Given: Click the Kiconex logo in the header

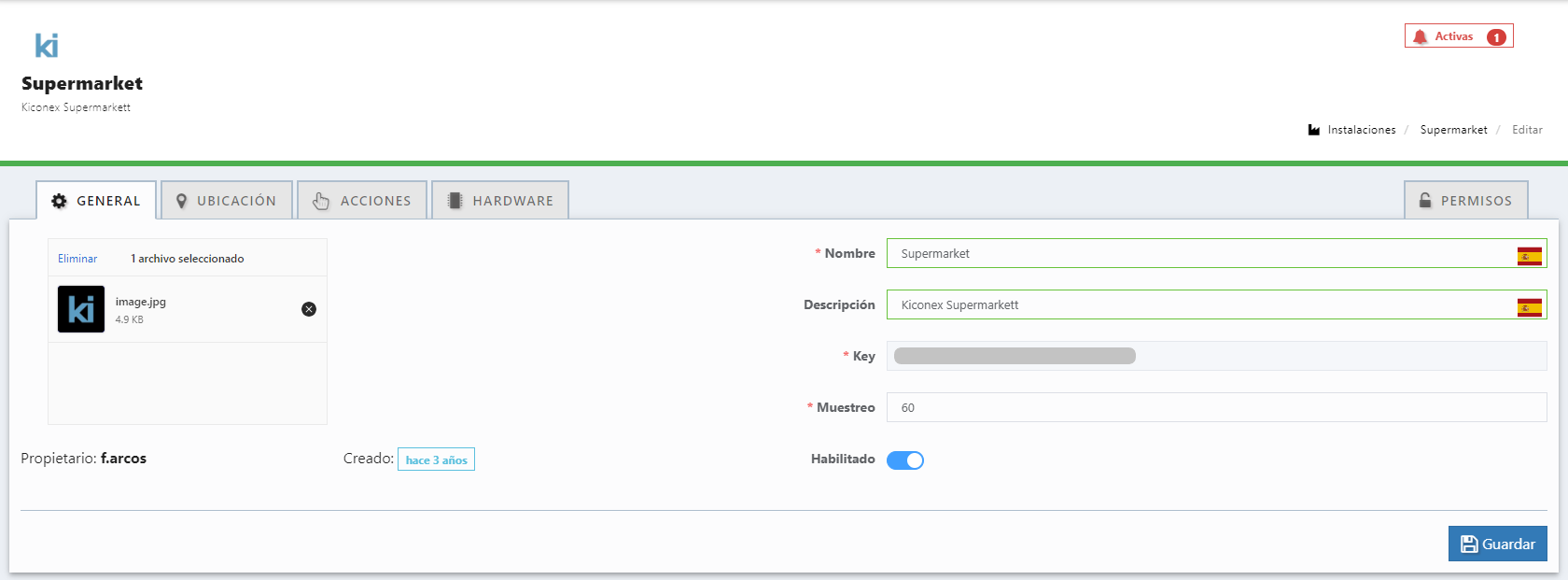Looking at the screenshot, I should coord(47,45).
